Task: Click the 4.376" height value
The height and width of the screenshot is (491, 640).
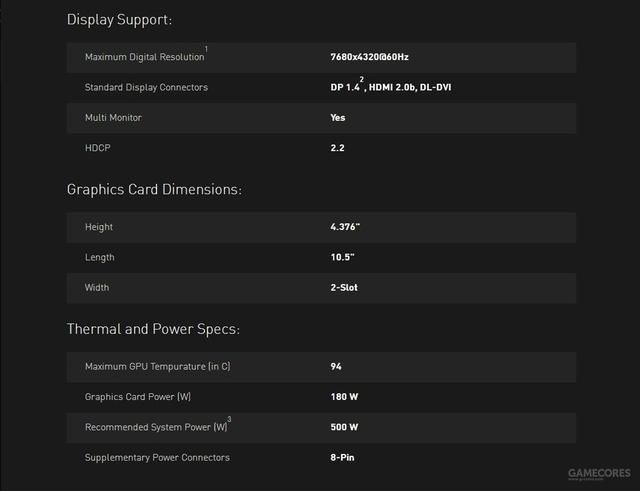Action: point(345,227)
